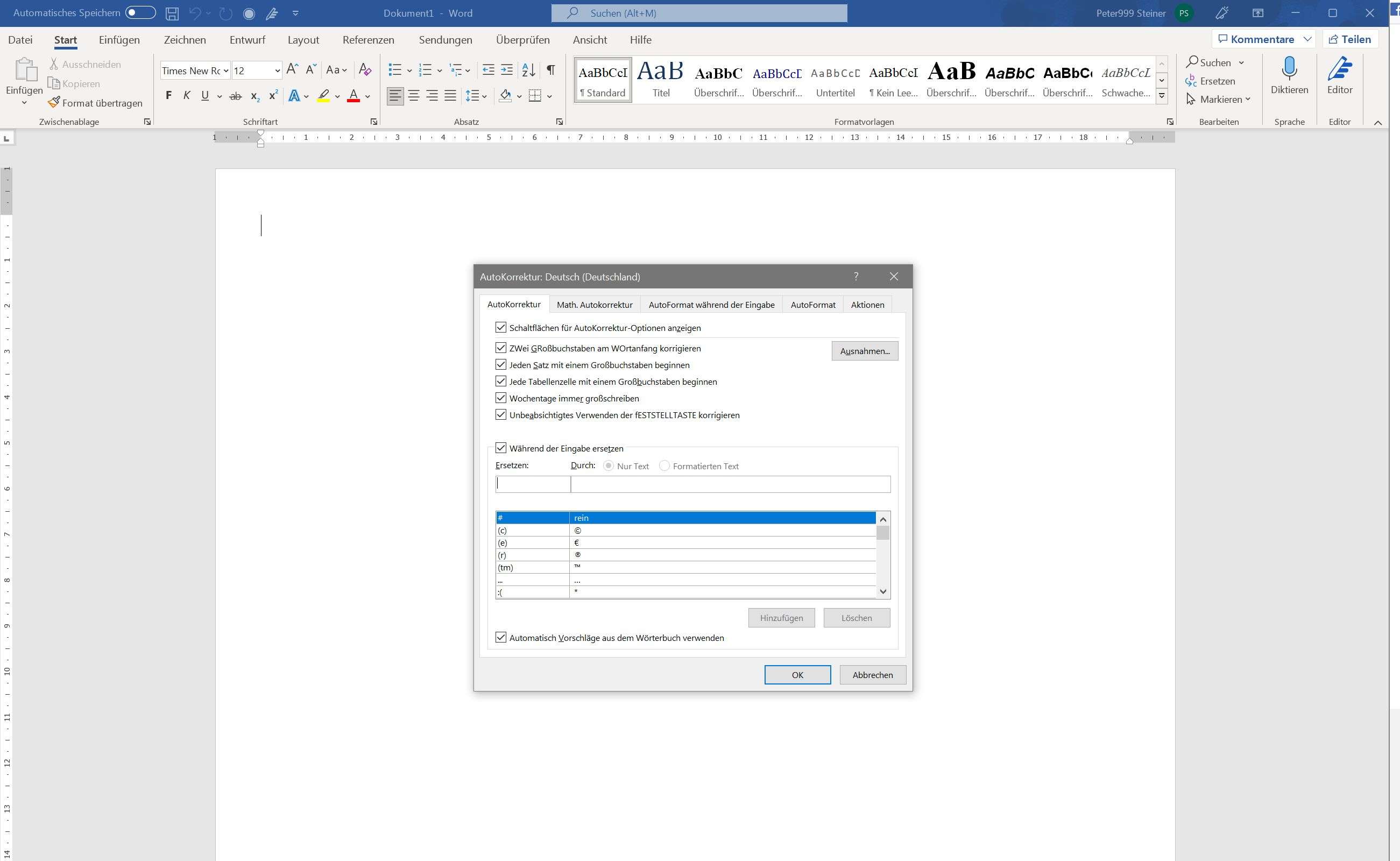Open the font size dropdown showing 12
Screen dimensions: 1400x861
pyautogui.click(x=277, y=70)
